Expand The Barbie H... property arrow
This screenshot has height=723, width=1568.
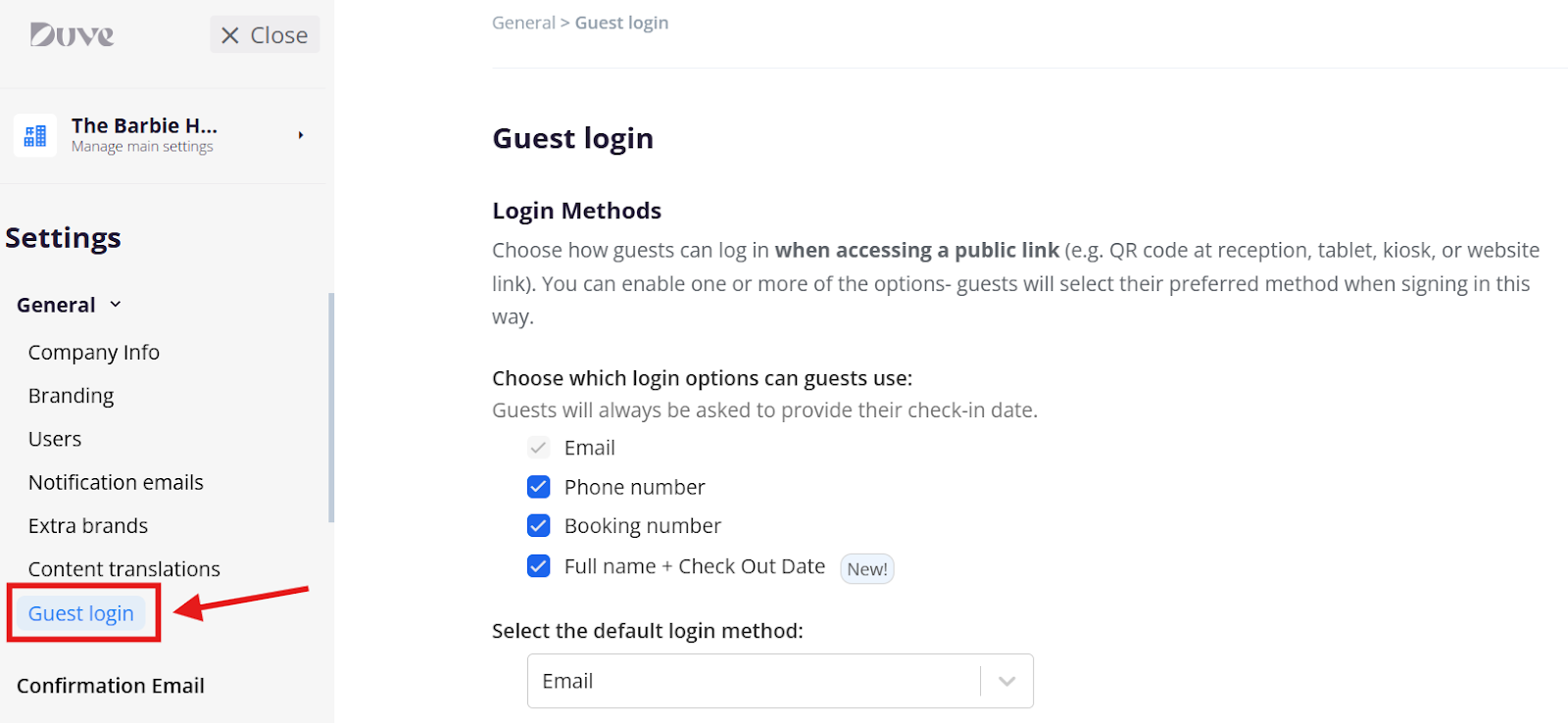click(x=301, y=135)
